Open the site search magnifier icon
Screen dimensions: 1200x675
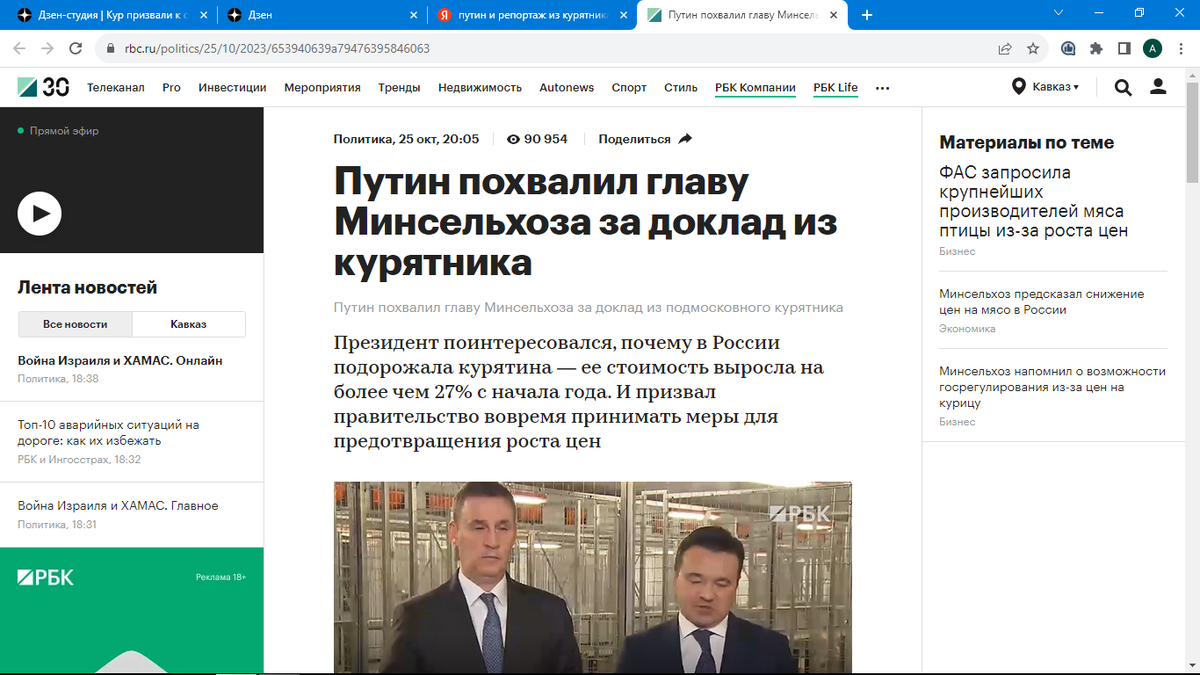click(x=1123, y=87)
